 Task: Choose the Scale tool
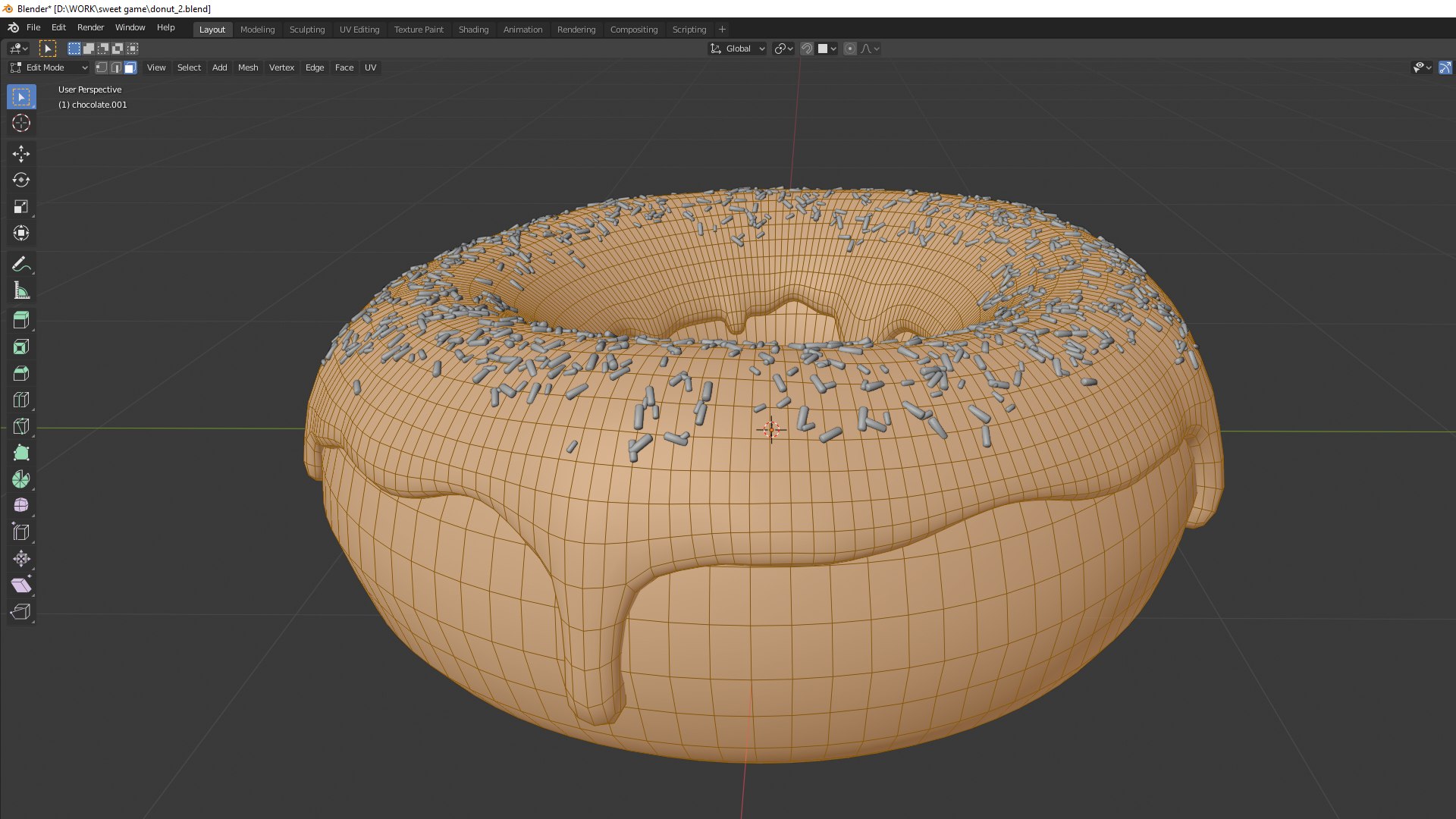21,207
